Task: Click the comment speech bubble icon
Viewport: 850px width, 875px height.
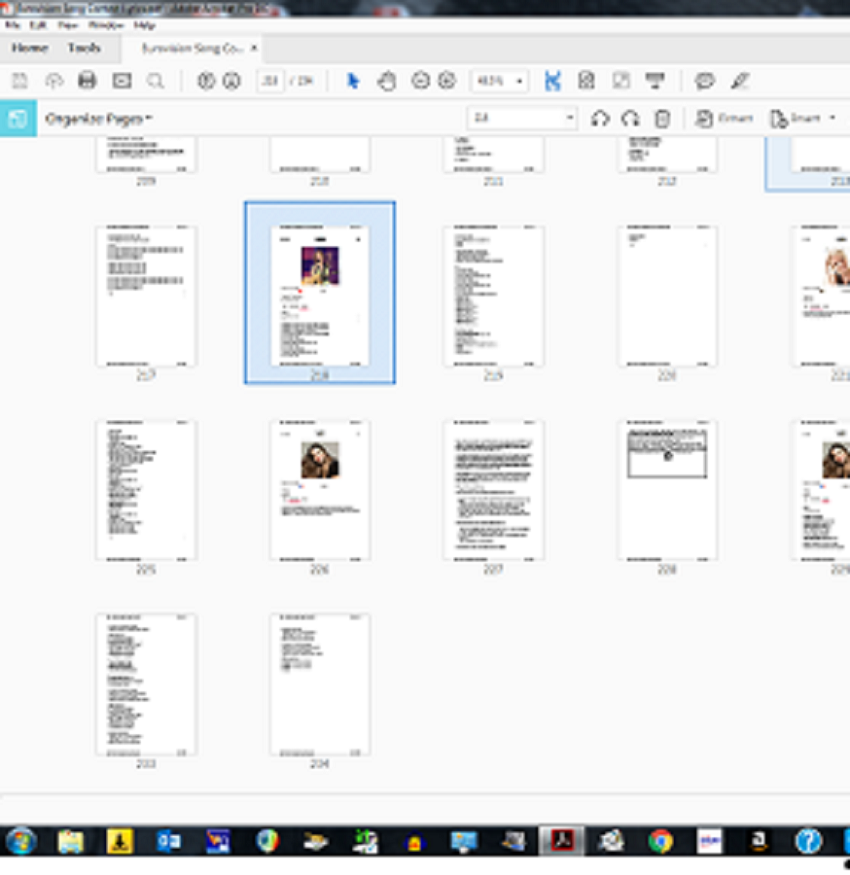Action: [x=705, y=81]
